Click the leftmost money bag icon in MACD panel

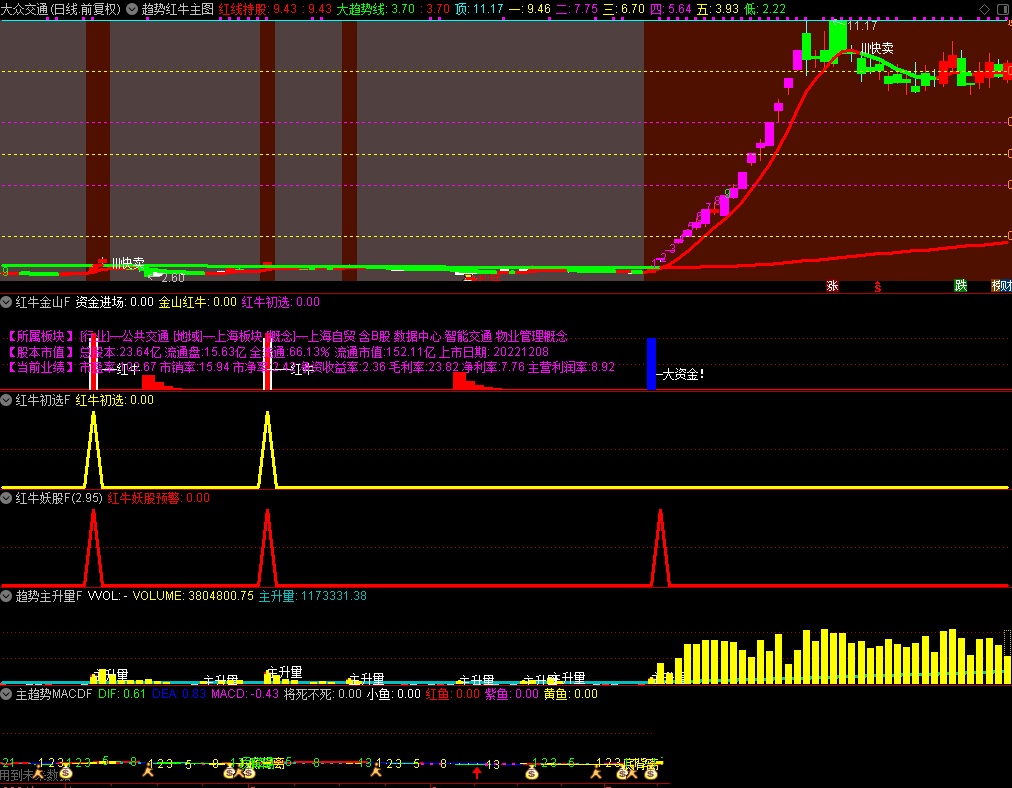pos(66,773)
